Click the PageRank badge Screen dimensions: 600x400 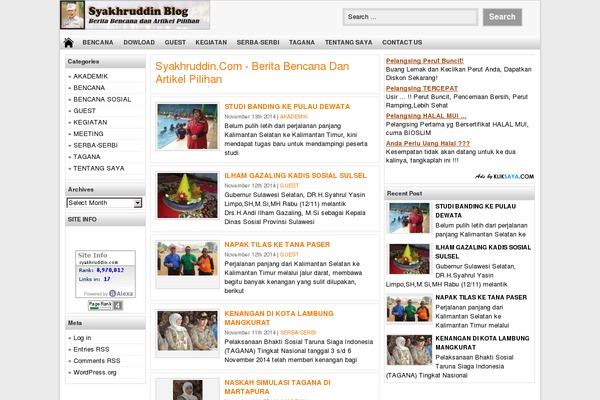106,305
